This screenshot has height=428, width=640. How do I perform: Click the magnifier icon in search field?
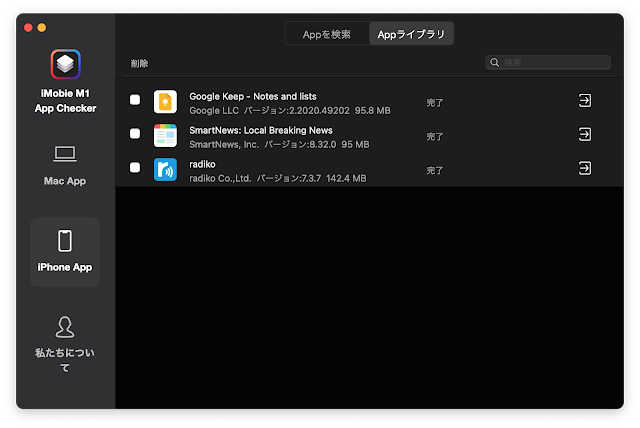click(495, 62)
